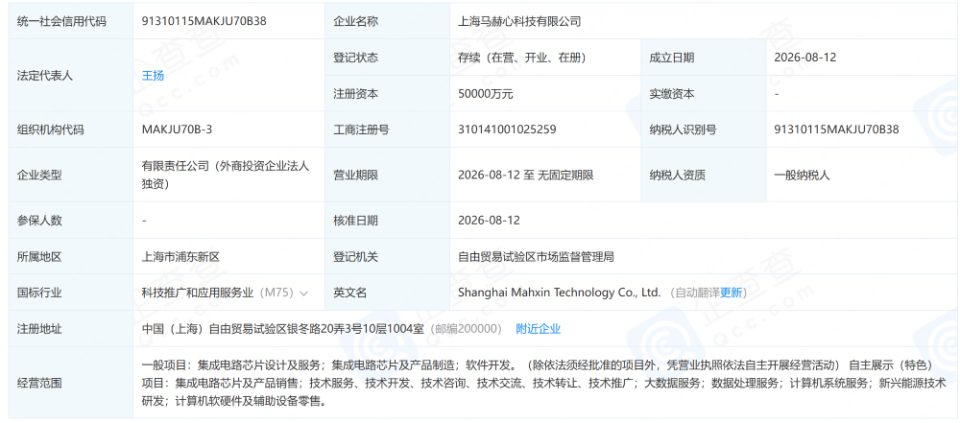
Task: Select the organization code MAKJU70B-3
Action: tap(176, 129)
